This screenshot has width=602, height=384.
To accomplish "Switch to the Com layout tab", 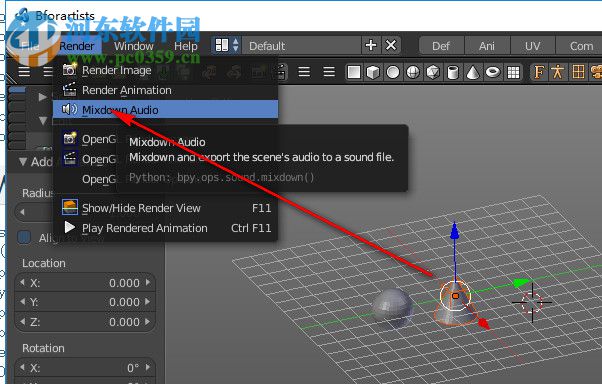I will click(x=580, y=46).
